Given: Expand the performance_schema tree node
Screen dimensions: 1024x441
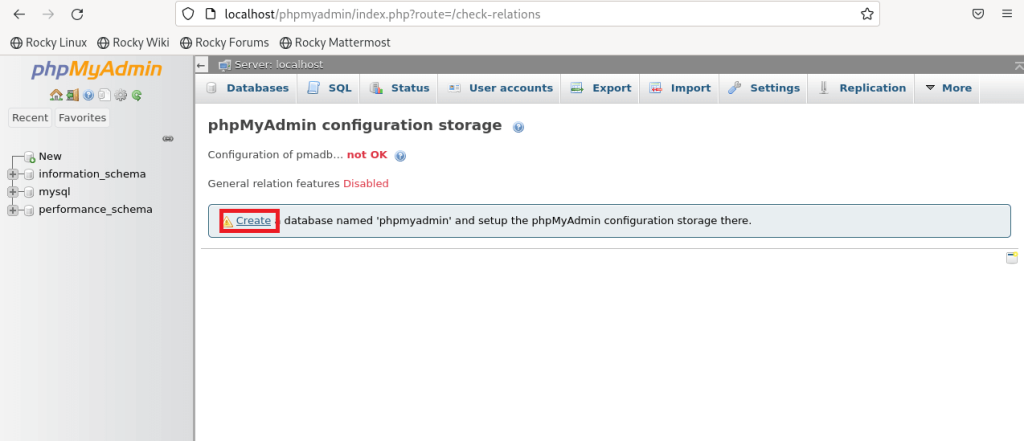Looking at the screenshot, I should tap(12, 210).
